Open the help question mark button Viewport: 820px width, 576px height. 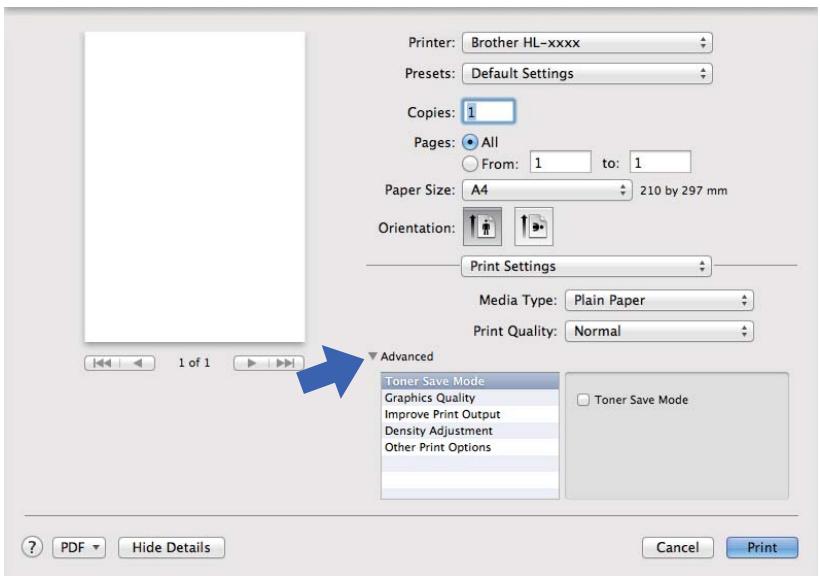[32, 547]
